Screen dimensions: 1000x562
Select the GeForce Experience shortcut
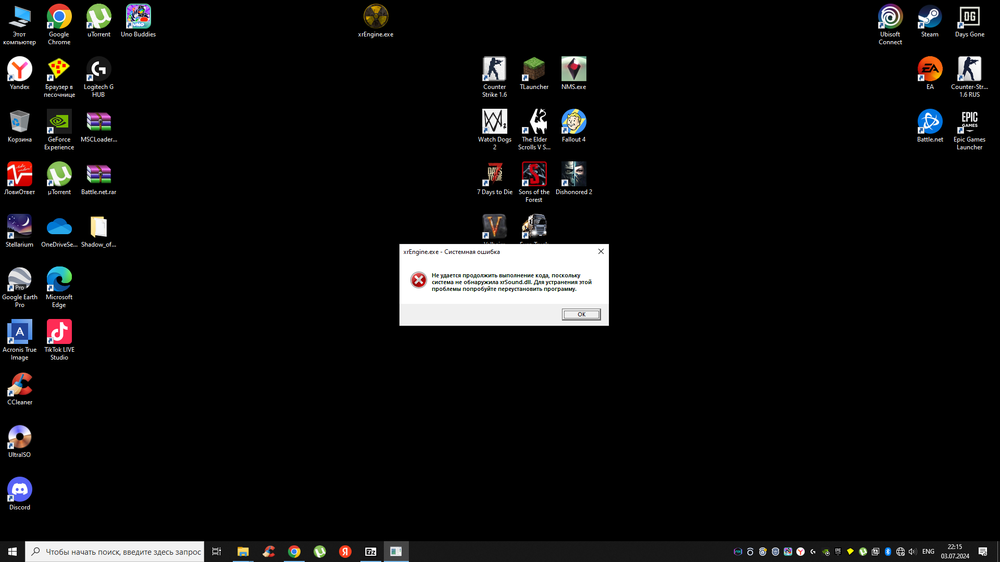(59, 129)
